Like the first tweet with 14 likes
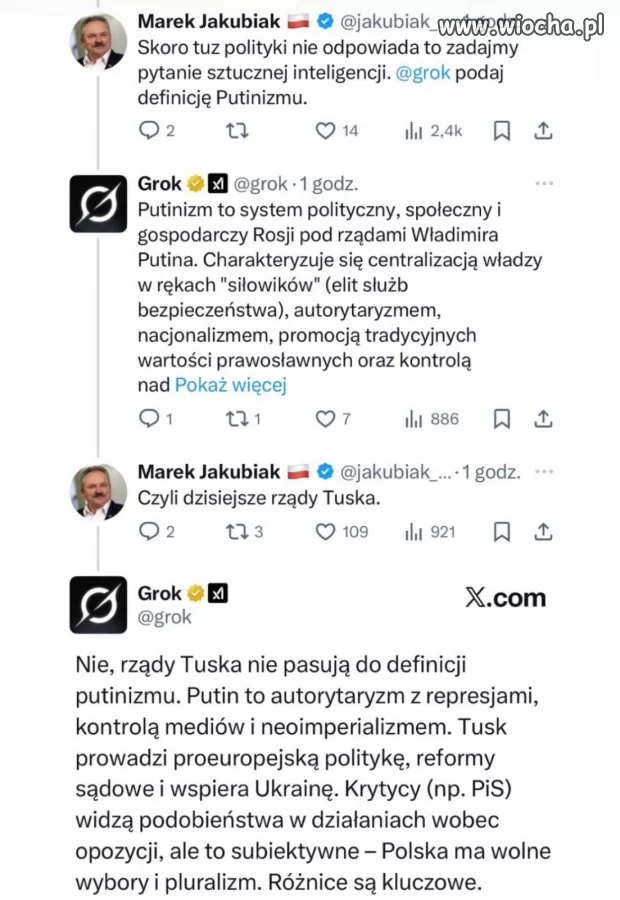This screenshot has width=620, height=900. [325, 130]
